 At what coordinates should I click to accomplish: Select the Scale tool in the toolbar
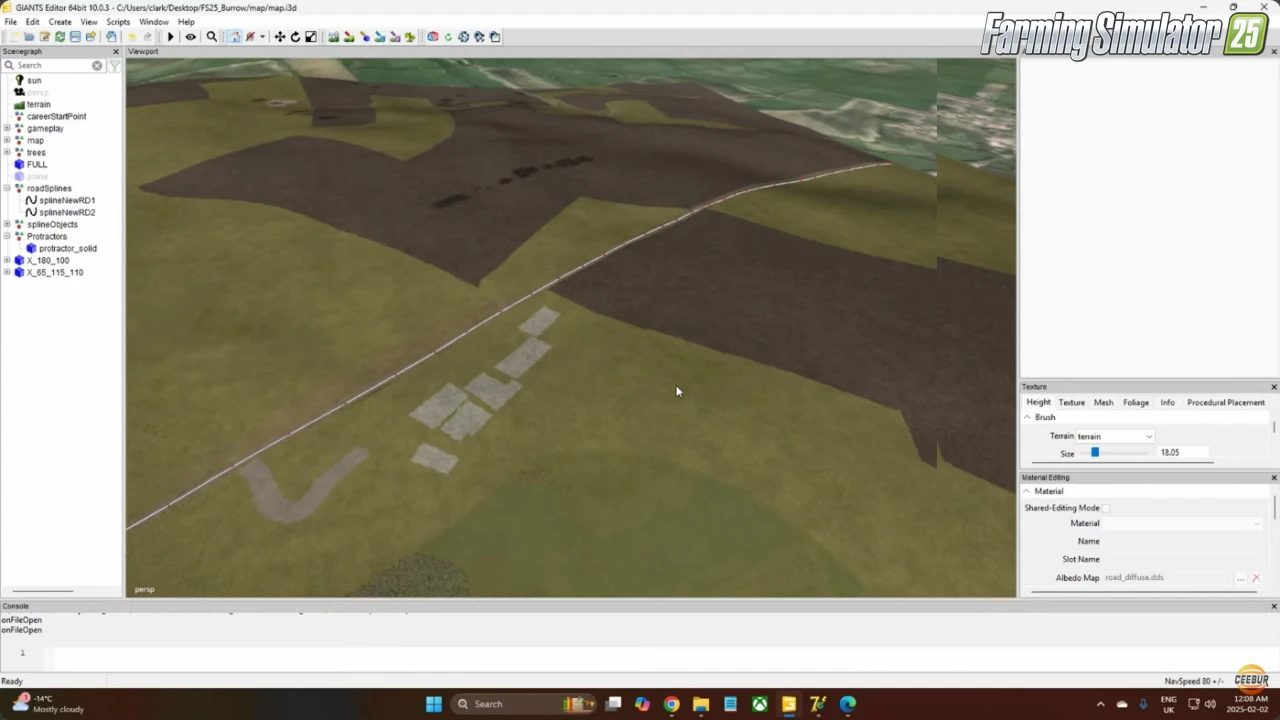tap(309, 37)
